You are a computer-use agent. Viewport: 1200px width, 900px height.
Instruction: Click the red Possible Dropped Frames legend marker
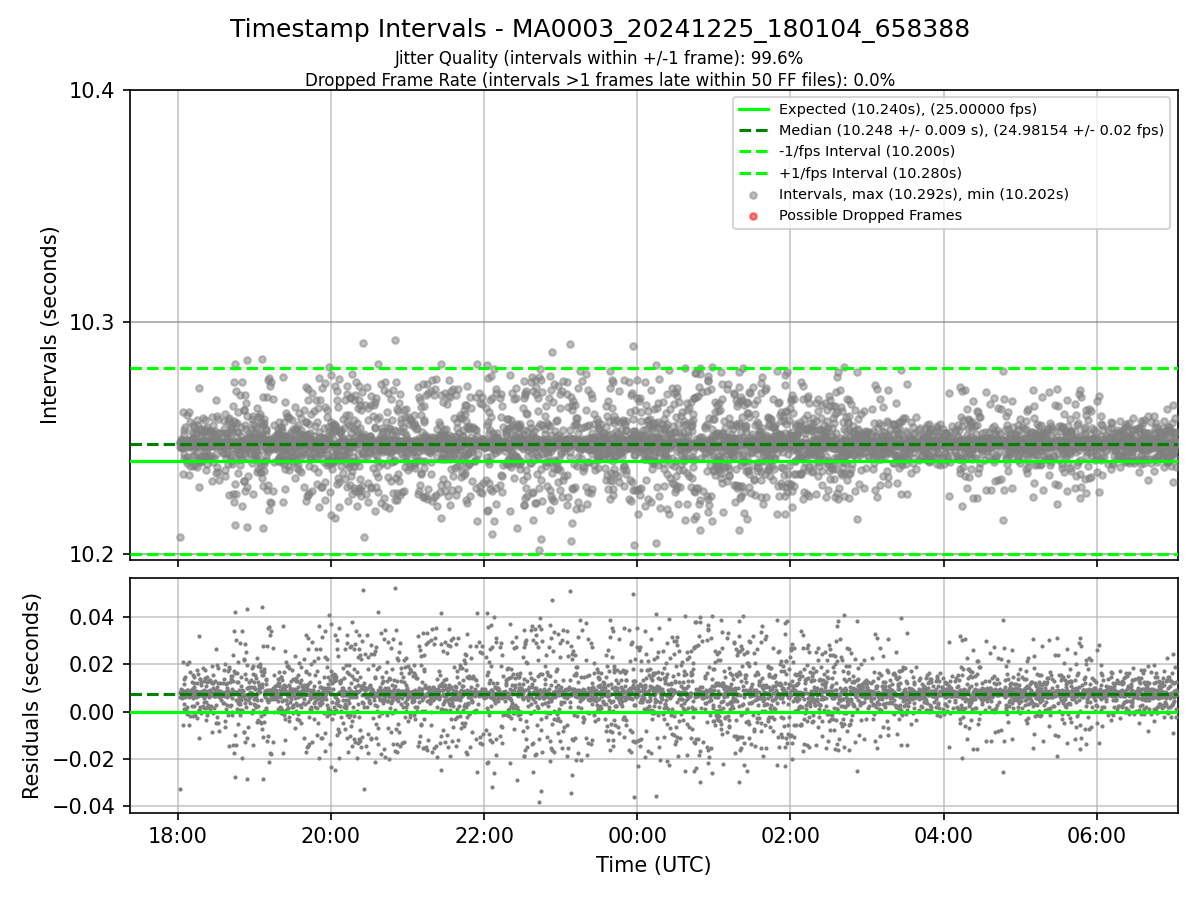(x=754, y=215)
